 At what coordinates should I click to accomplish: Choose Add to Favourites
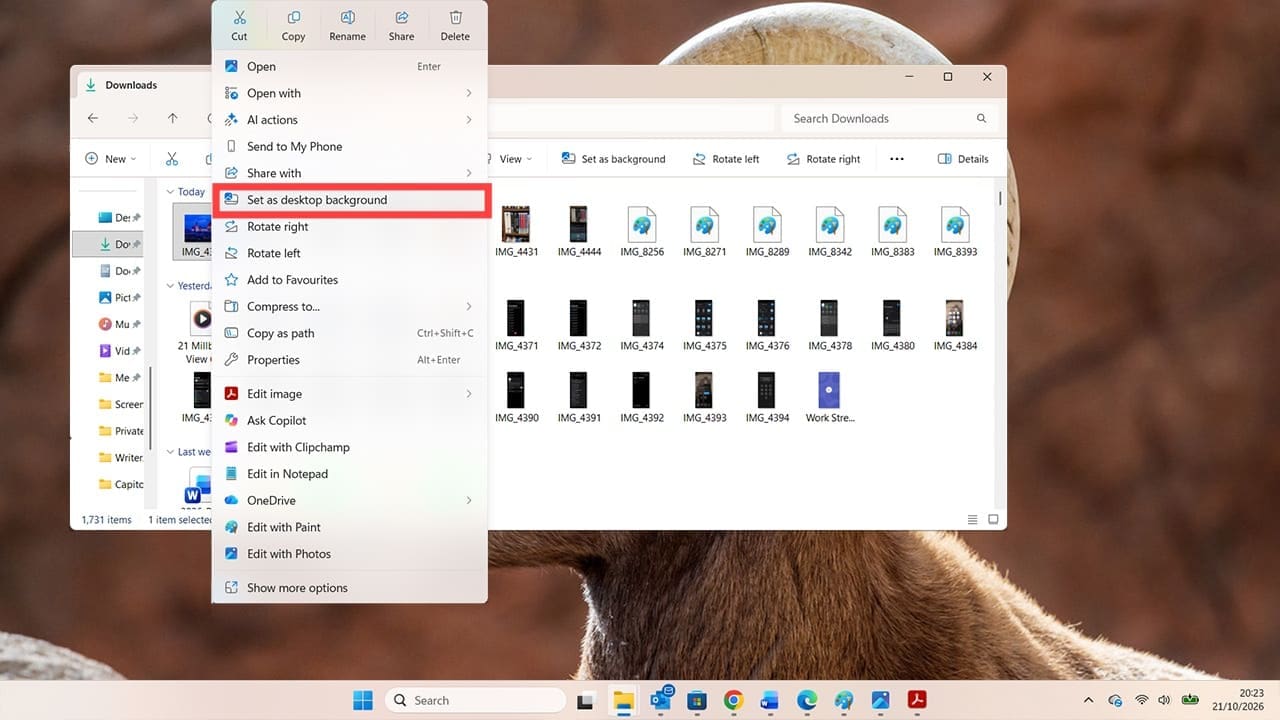tap(349, 280)
